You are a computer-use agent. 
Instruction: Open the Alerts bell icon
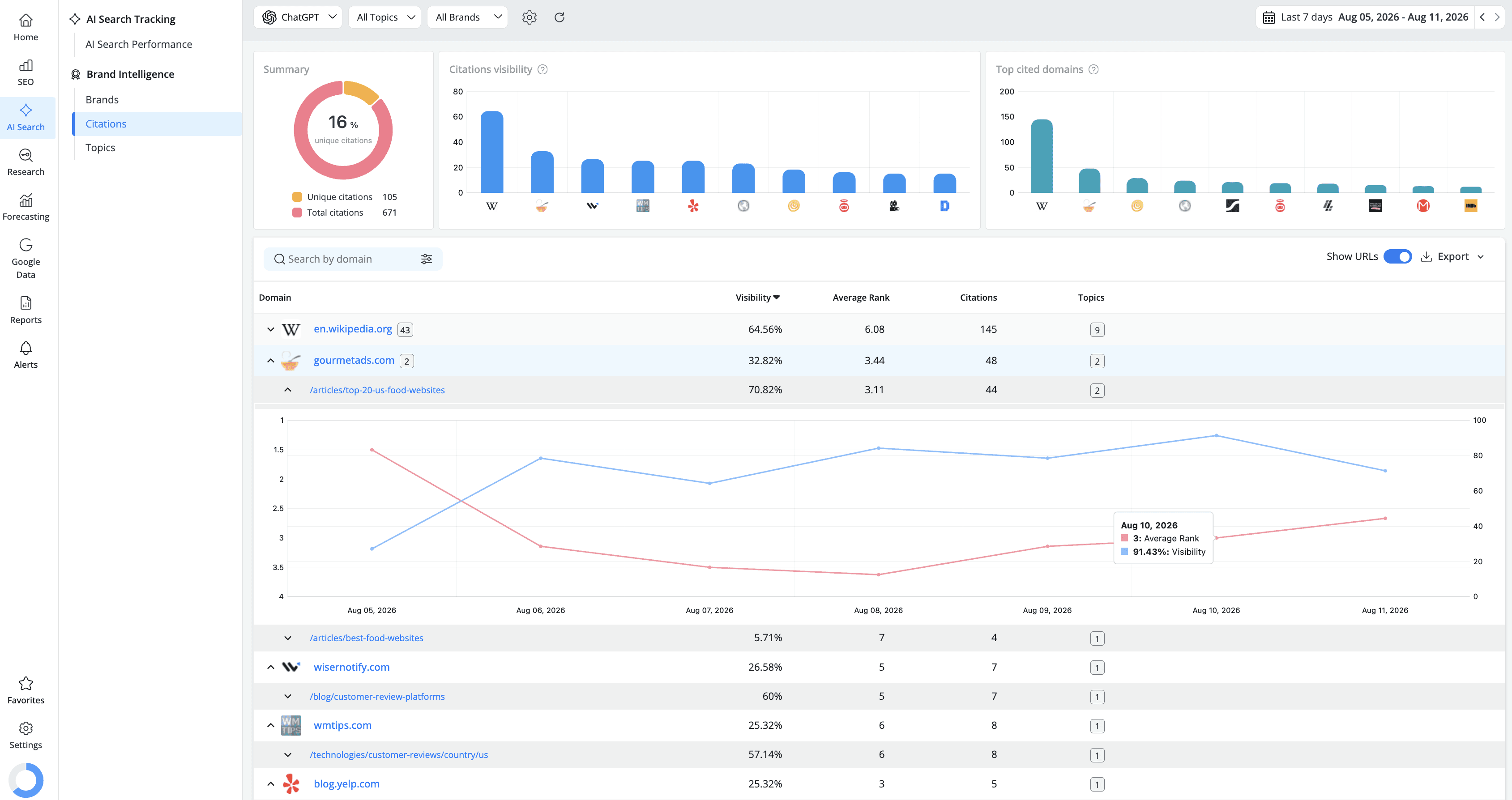[x=26, y=348]
